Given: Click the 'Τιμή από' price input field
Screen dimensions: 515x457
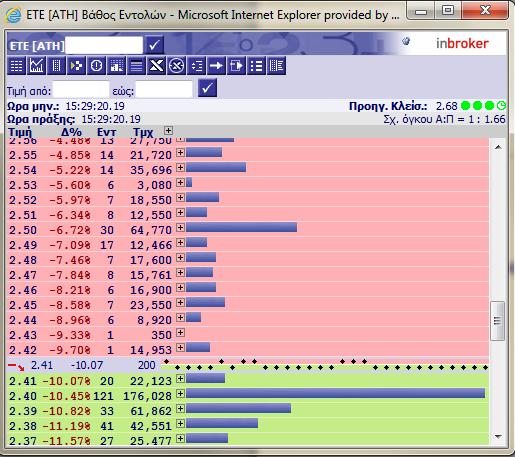Looking at the screenshot, I should coord(81,89).
